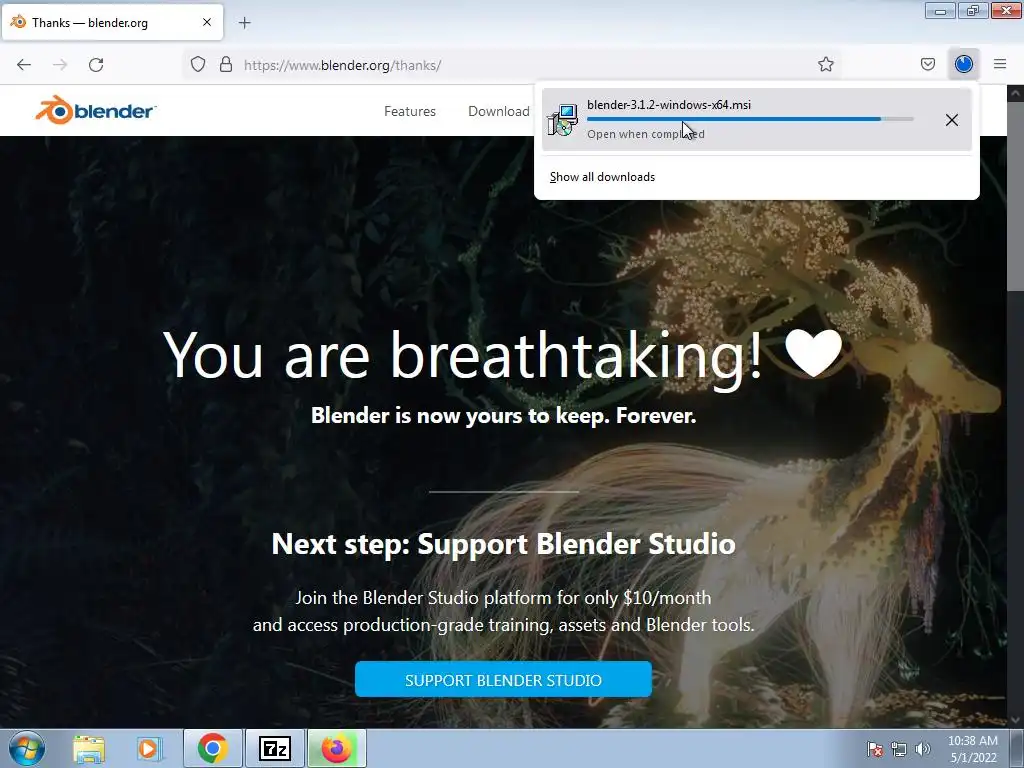Open the Save to Pocket icon
The width and height of the screenshot is (1024, 768).
pyautogui.click(x=927, y=64)
